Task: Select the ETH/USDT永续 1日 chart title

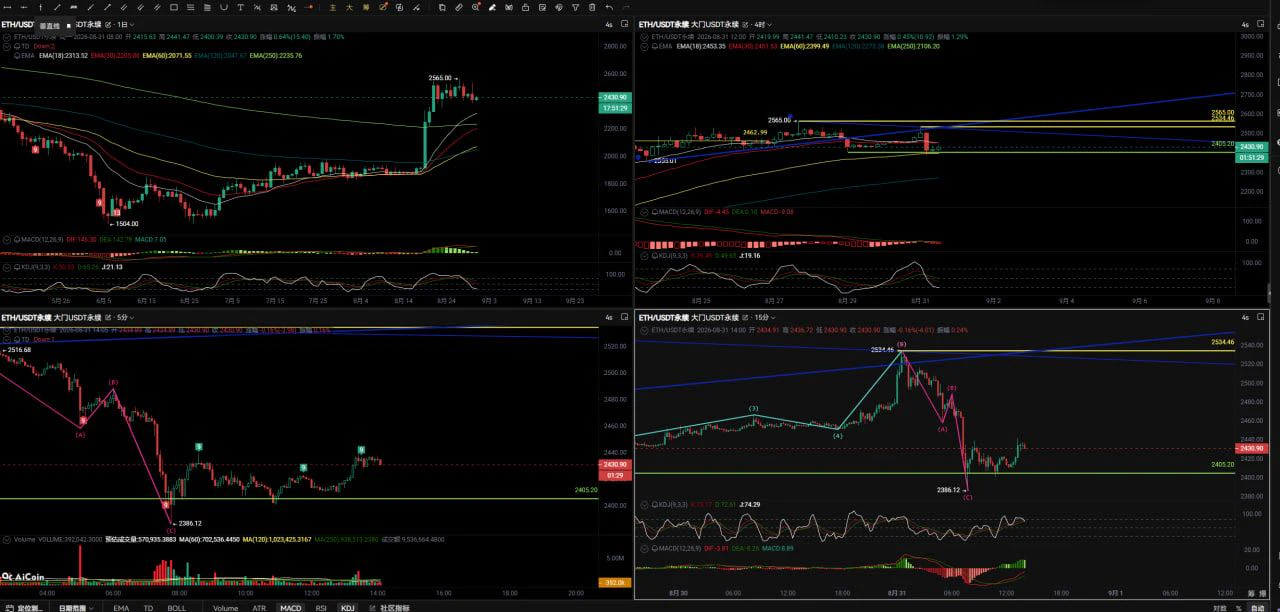Action: point(51,24)
